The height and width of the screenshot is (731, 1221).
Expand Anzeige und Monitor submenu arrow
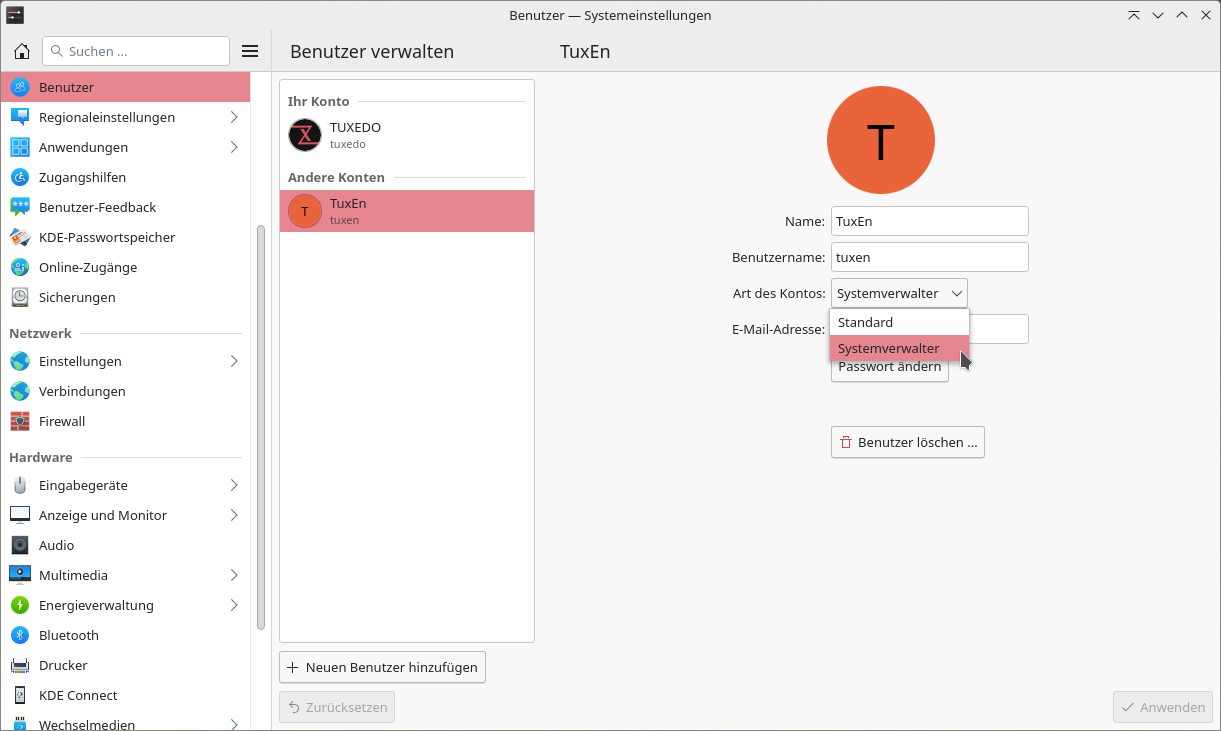click(x=234, y=515)
